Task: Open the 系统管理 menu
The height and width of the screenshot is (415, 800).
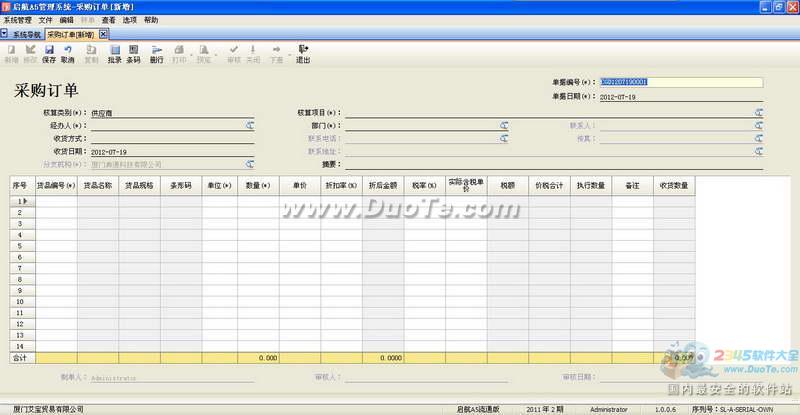Action: pyautogui.click(x=18, y=20)
